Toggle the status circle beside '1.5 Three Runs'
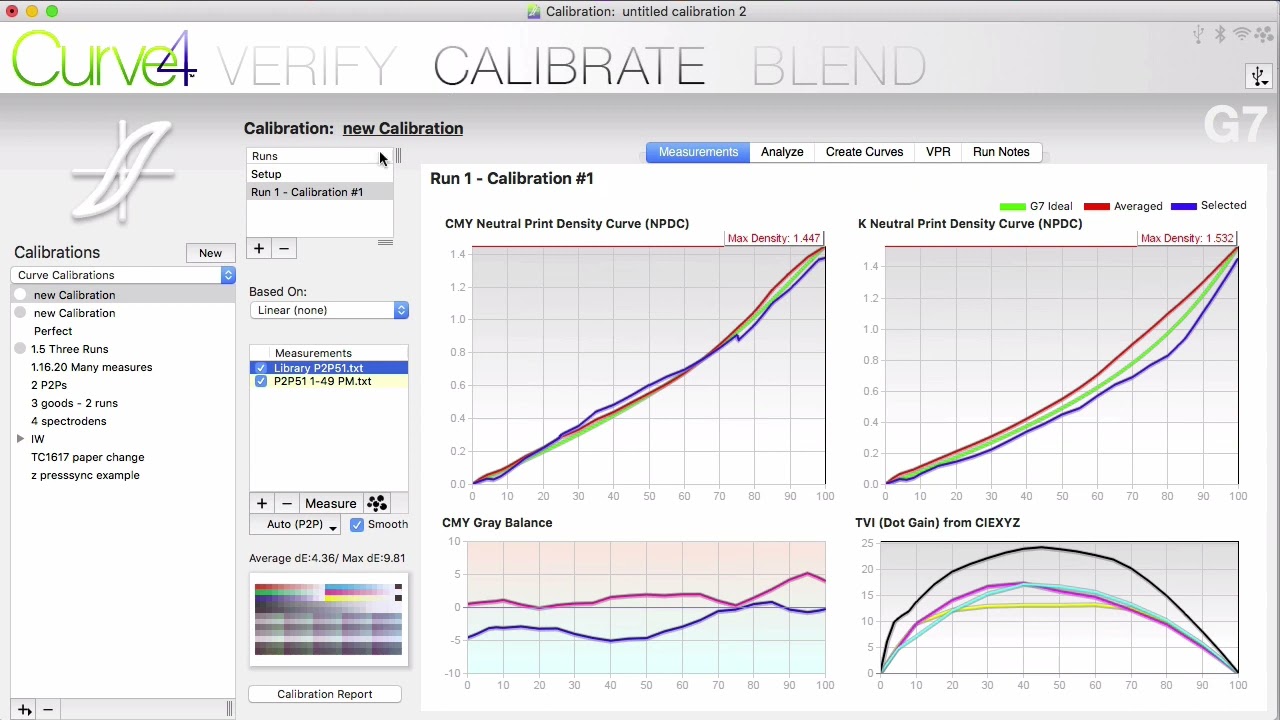 click(x=20, y=349)
